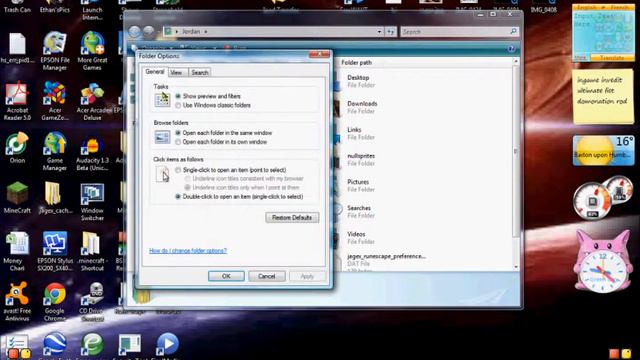Screen dimensions: 640x360
Task: Click the Translate button in translator gadget
Action: (612, 58)
